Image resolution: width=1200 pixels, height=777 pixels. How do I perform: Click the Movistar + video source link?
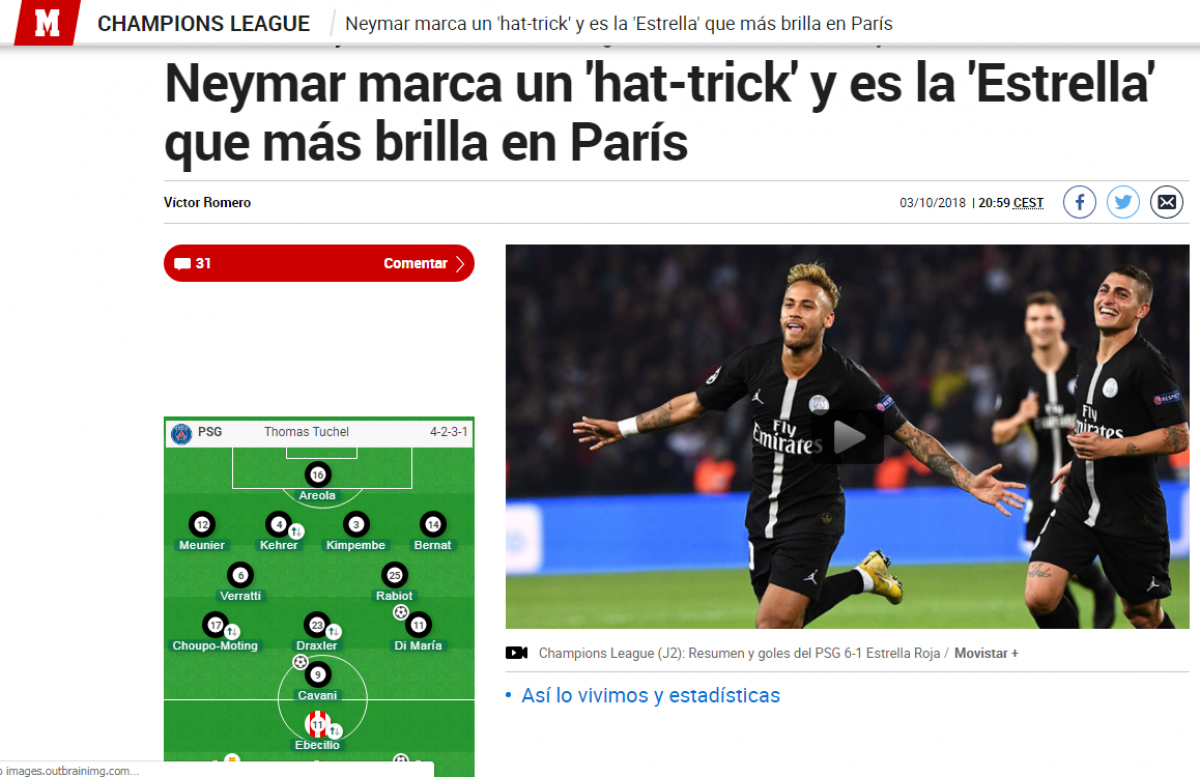pyautogui.click(x=986, y=653)
